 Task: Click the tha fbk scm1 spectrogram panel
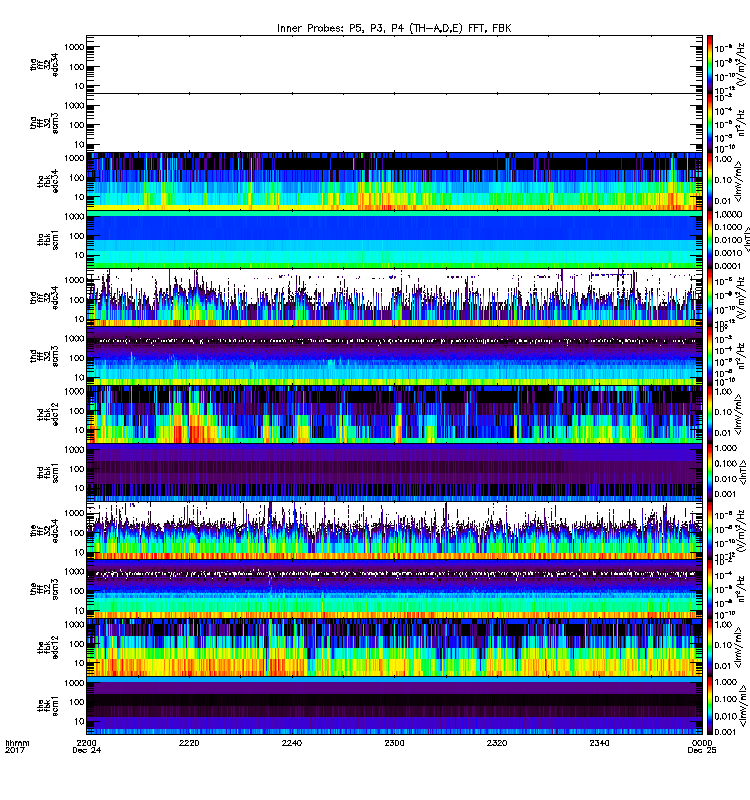pos(394,239)
